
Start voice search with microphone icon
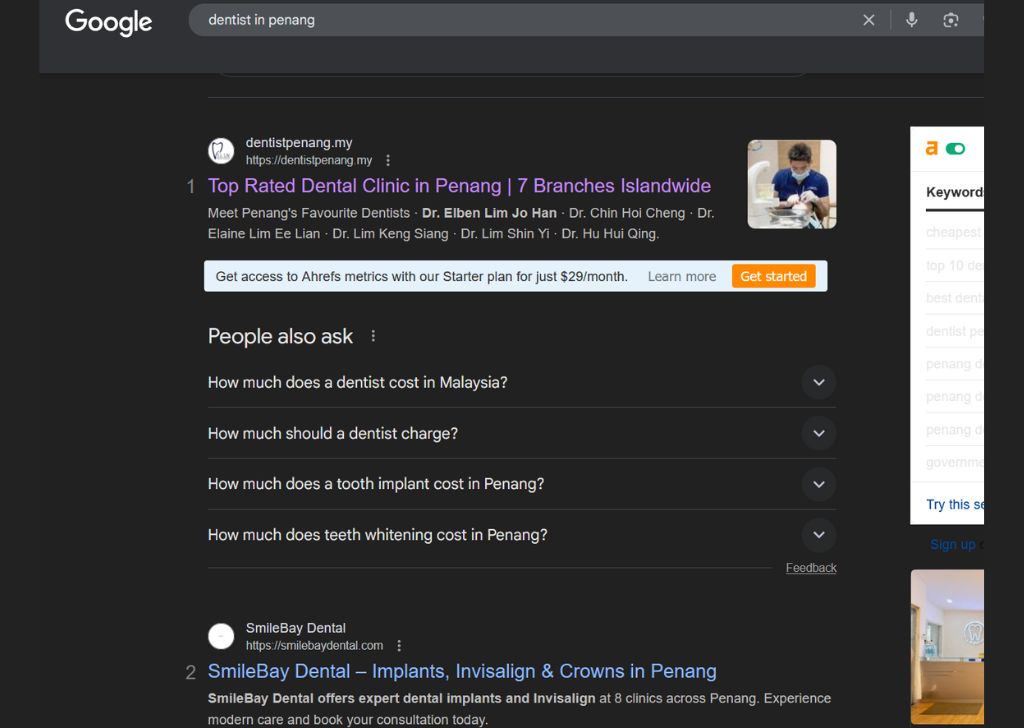click(912, 20)
